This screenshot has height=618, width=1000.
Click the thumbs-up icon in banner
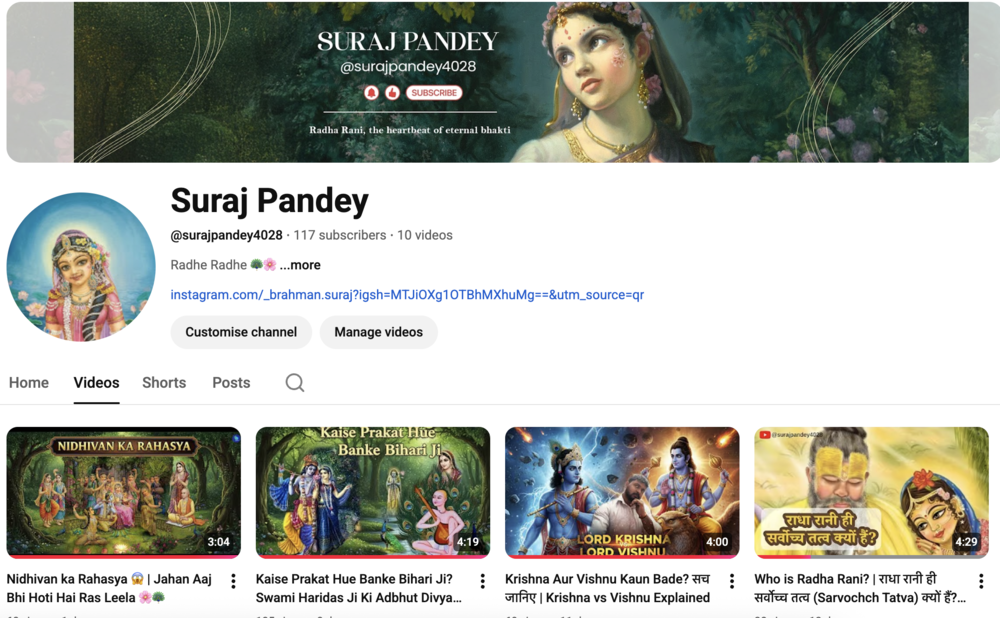point(392,93)
